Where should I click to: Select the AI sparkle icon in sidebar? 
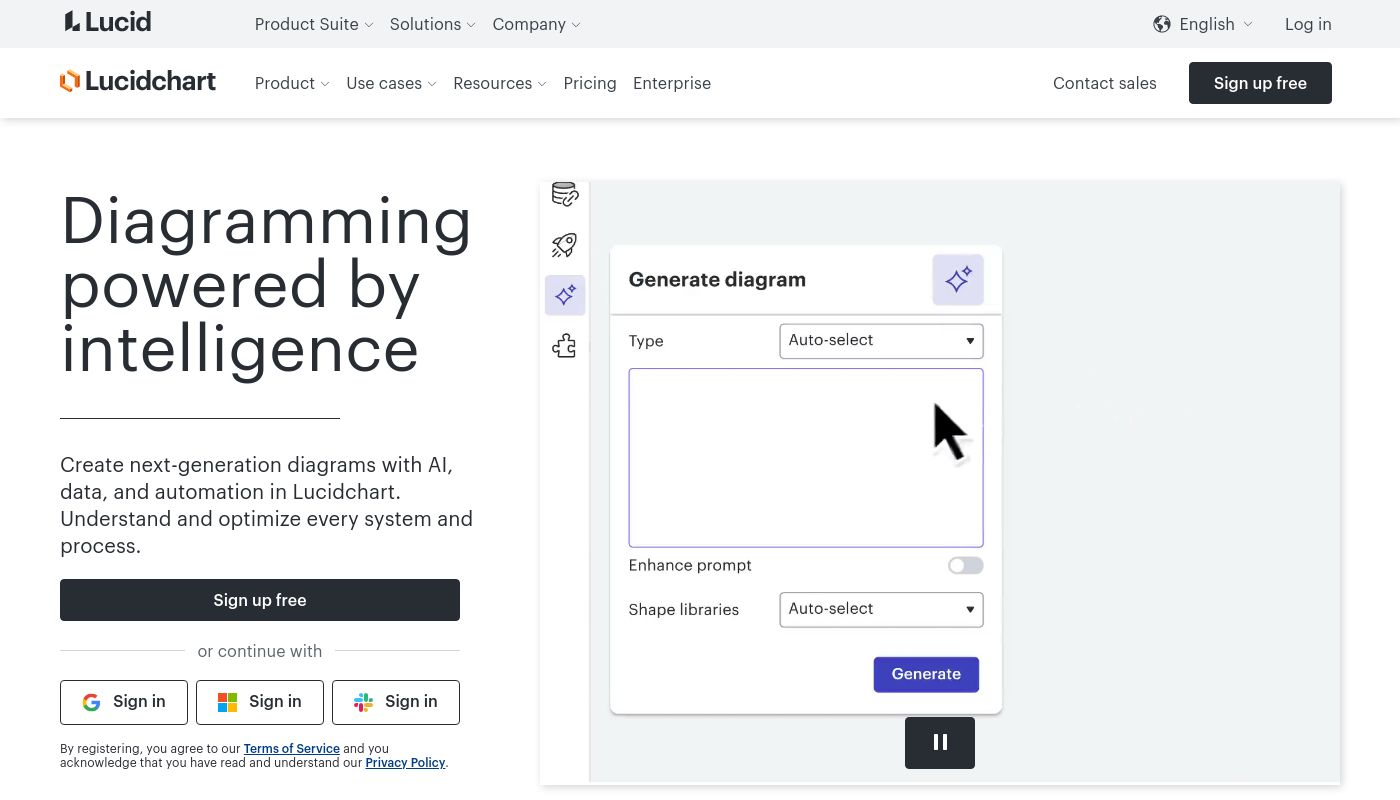point(565,295)
